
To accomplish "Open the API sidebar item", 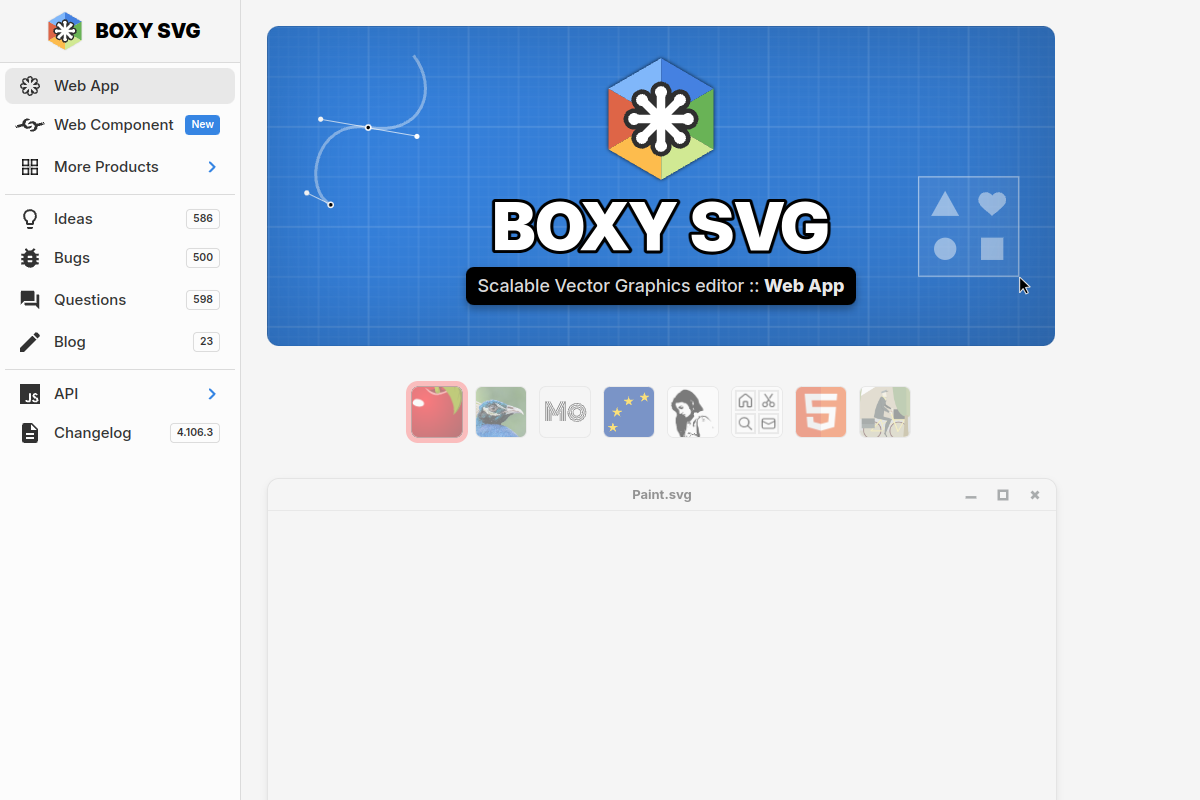I will pos(120,394).
